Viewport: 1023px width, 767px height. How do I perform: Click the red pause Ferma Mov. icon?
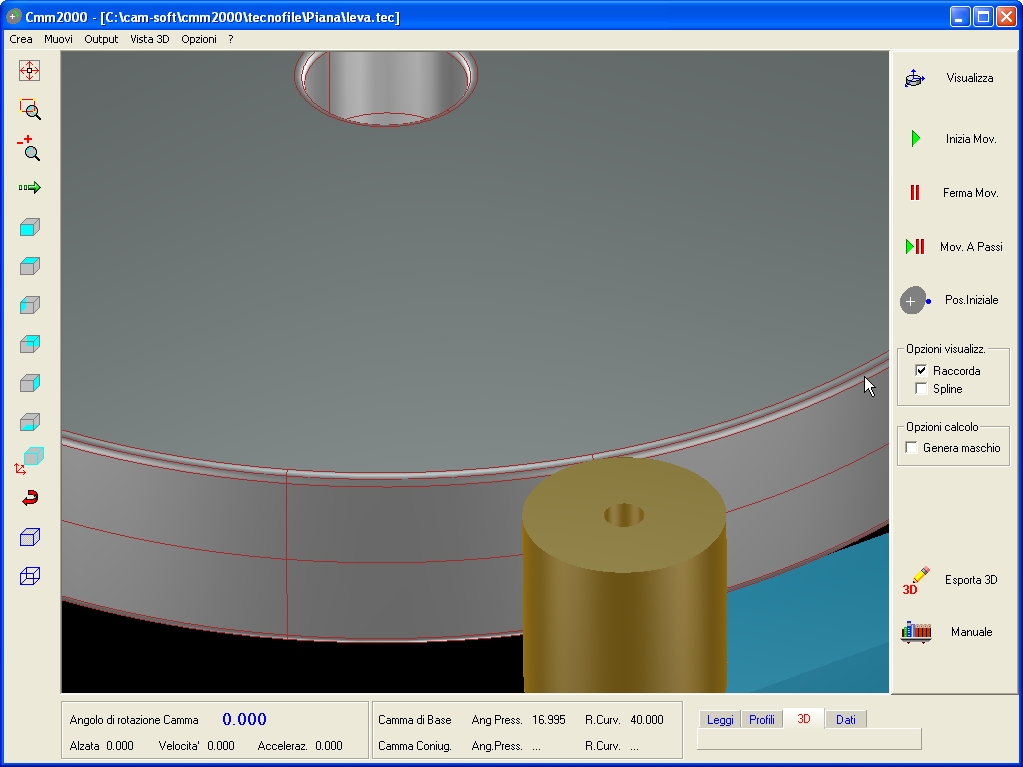(915, 192)
